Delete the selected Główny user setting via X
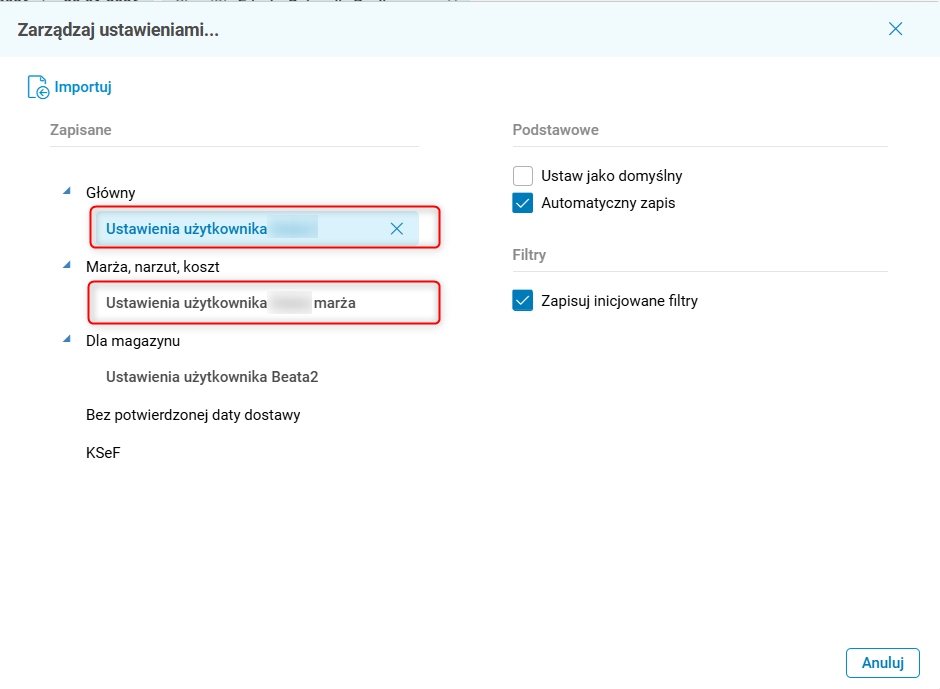 [x=396, y=229]
